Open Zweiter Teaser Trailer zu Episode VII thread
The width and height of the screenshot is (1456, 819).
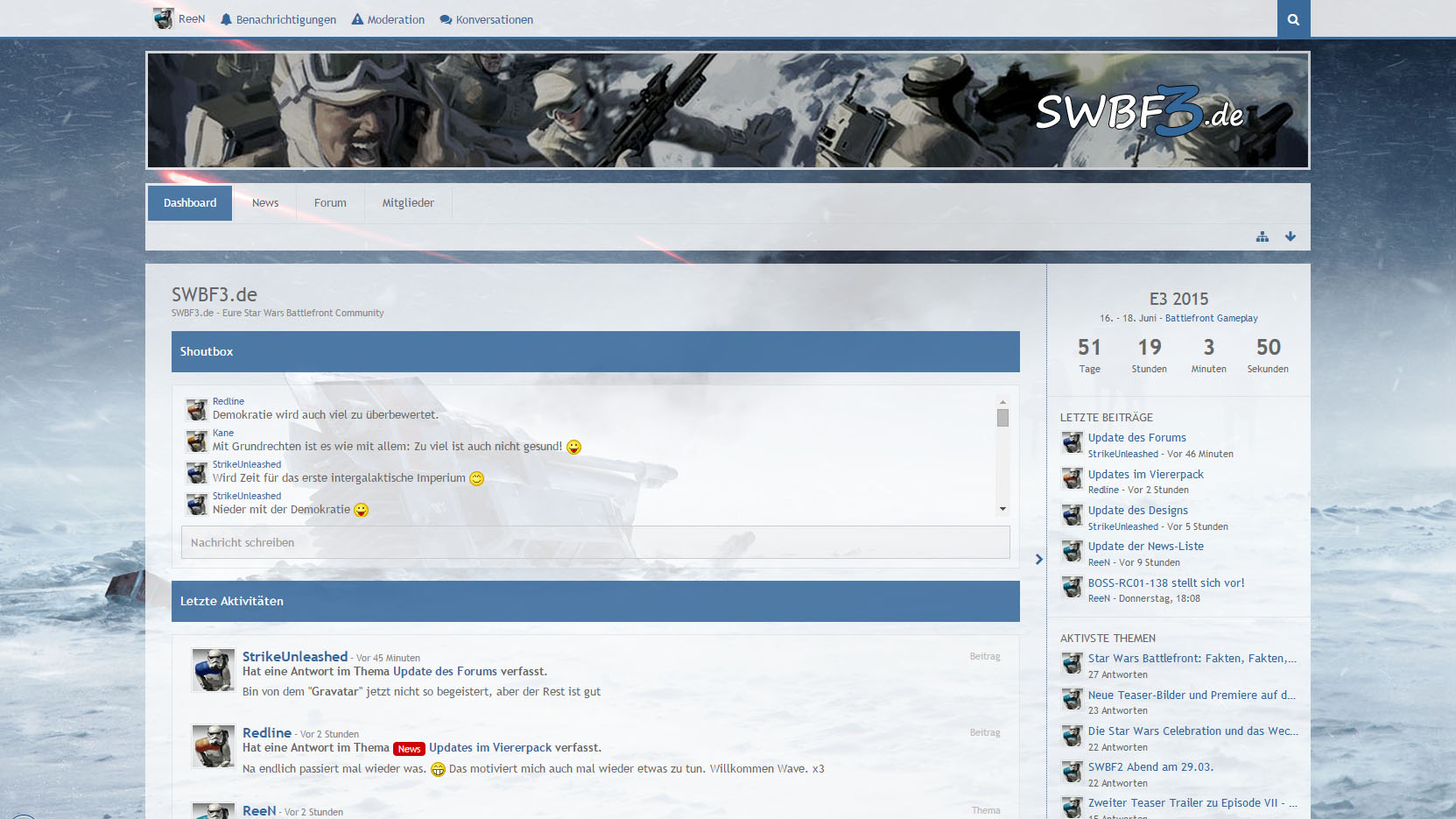tap(1192, 802)
